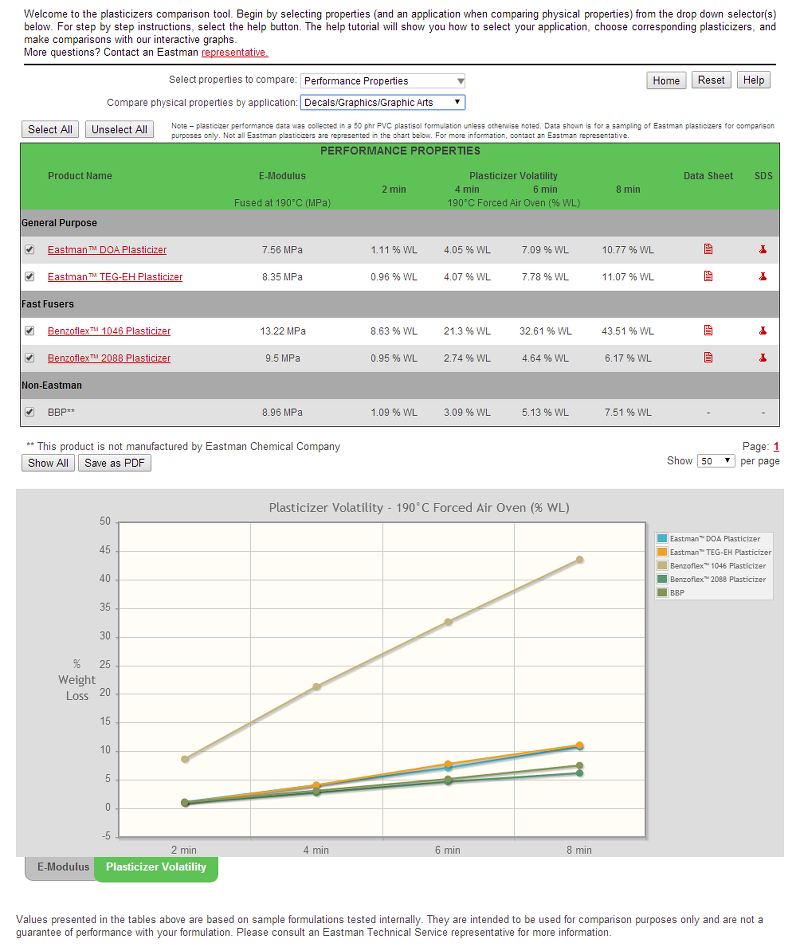Click Benzoflex 2088 Plasticizer legend color swatch
The width and height of the screenshot is (800, 947).
click(x=662, y=579)
